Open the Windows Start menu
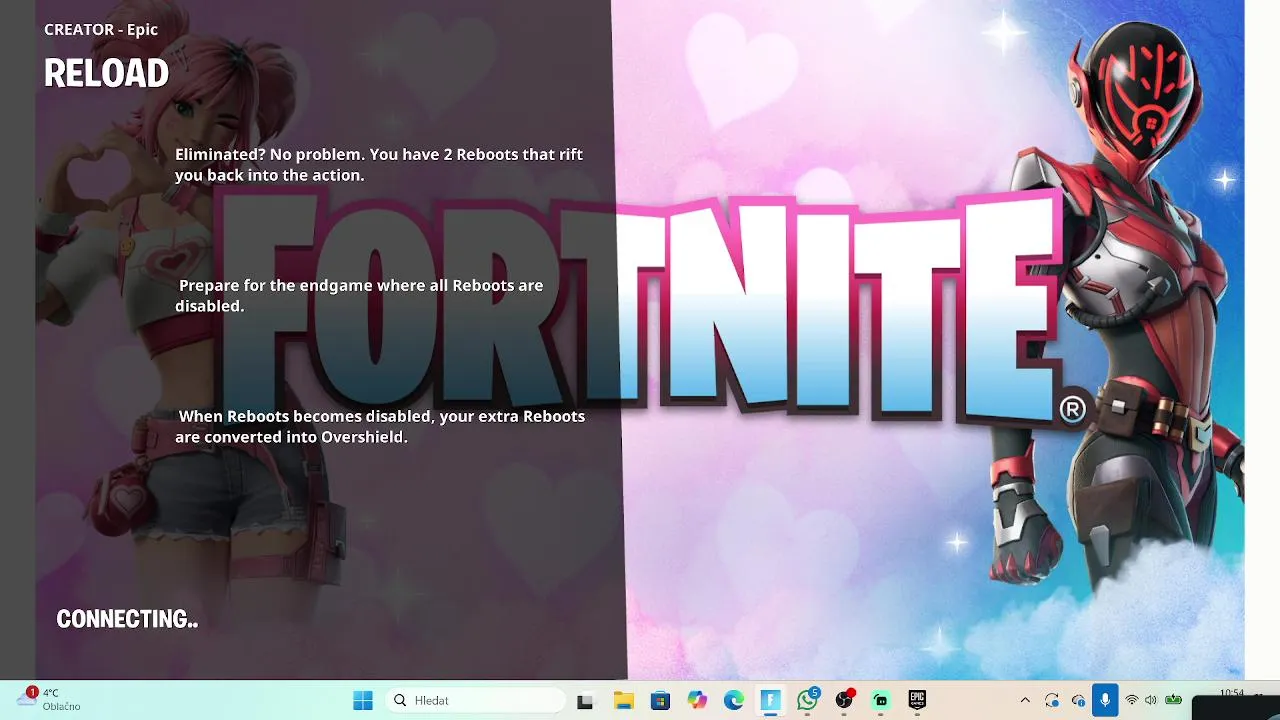The width and height of the screenshot is (1280, 720). coord(363,700)
